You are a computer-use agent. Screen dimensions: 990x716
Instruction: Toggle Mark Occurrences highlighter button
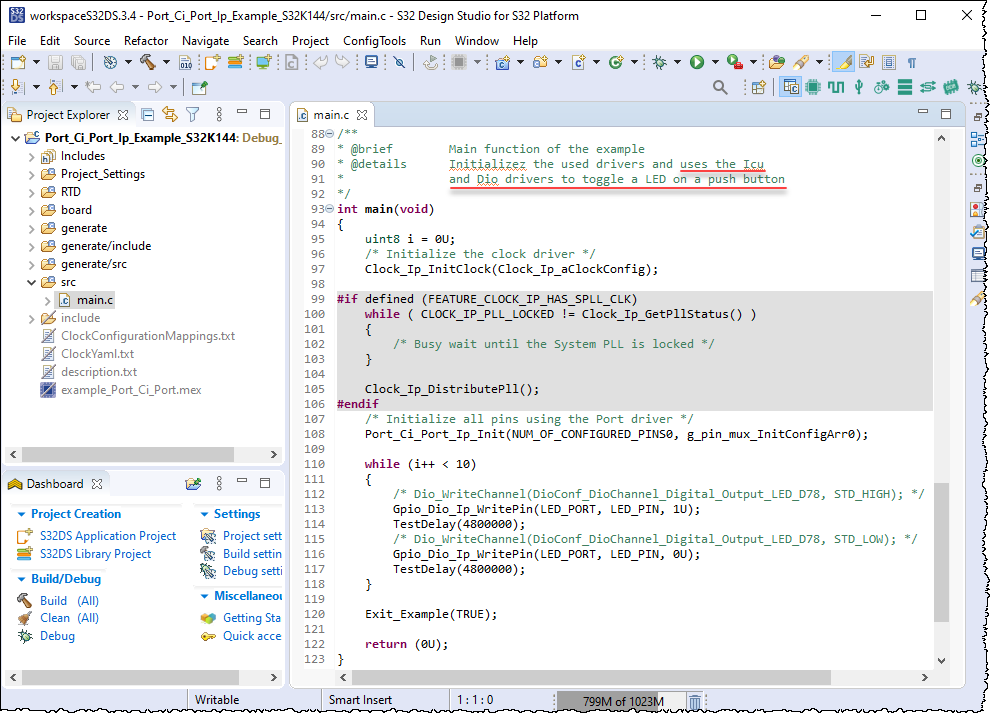(843, 62)
